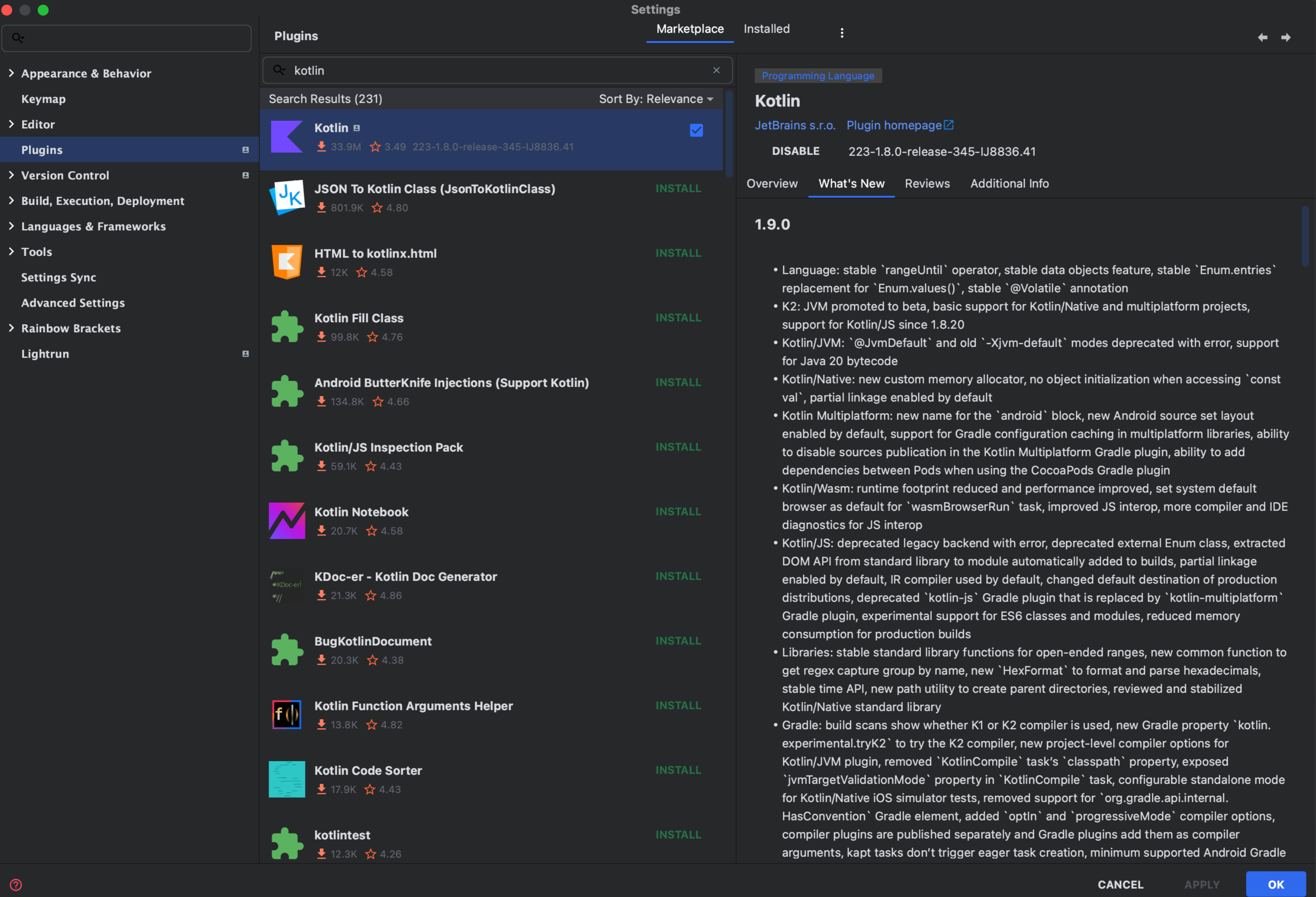Install the Kotlin Fill Class plugin
This screenshot has width=1316, height=897.
[678, 318]
